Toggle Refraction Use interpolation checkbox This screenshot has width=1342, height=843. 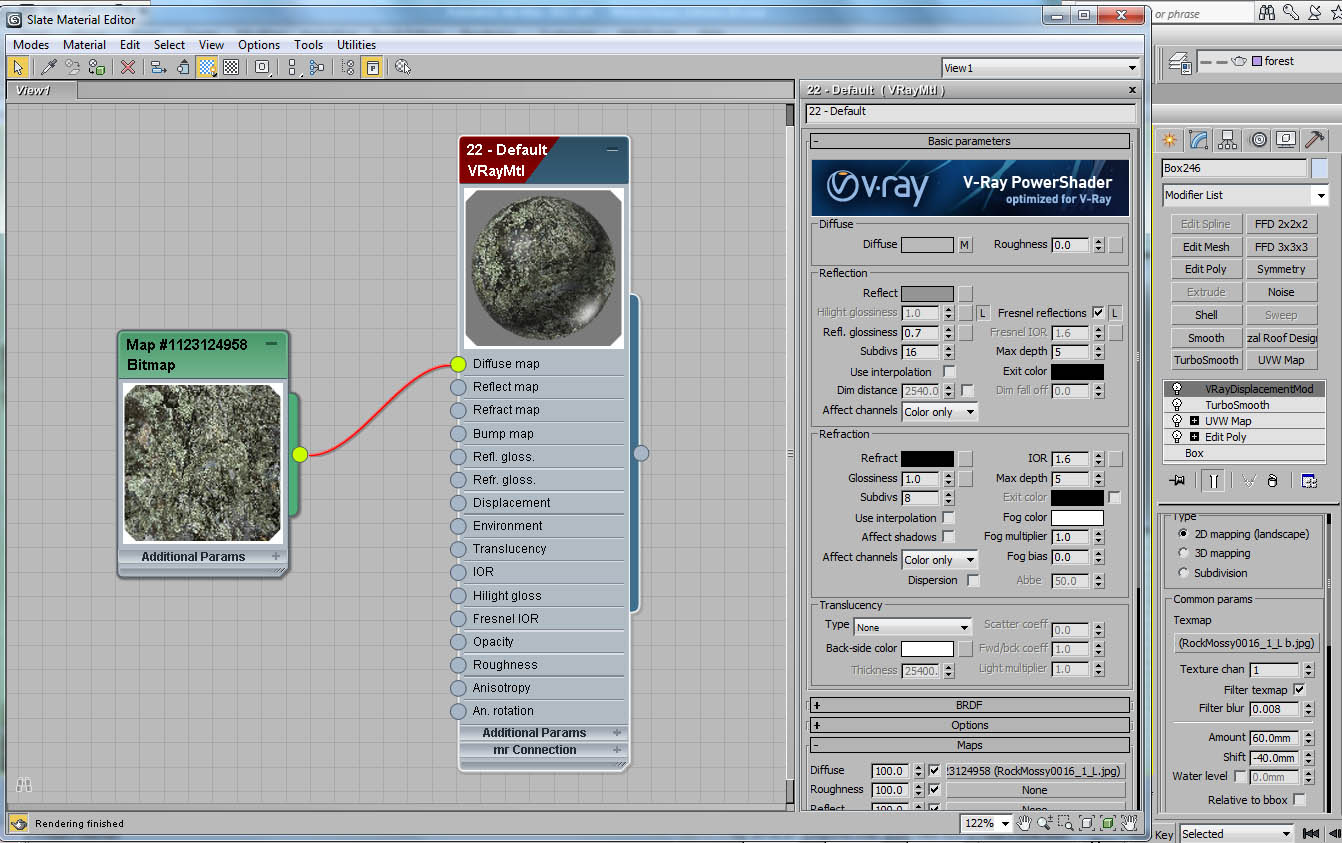(948, 518)
